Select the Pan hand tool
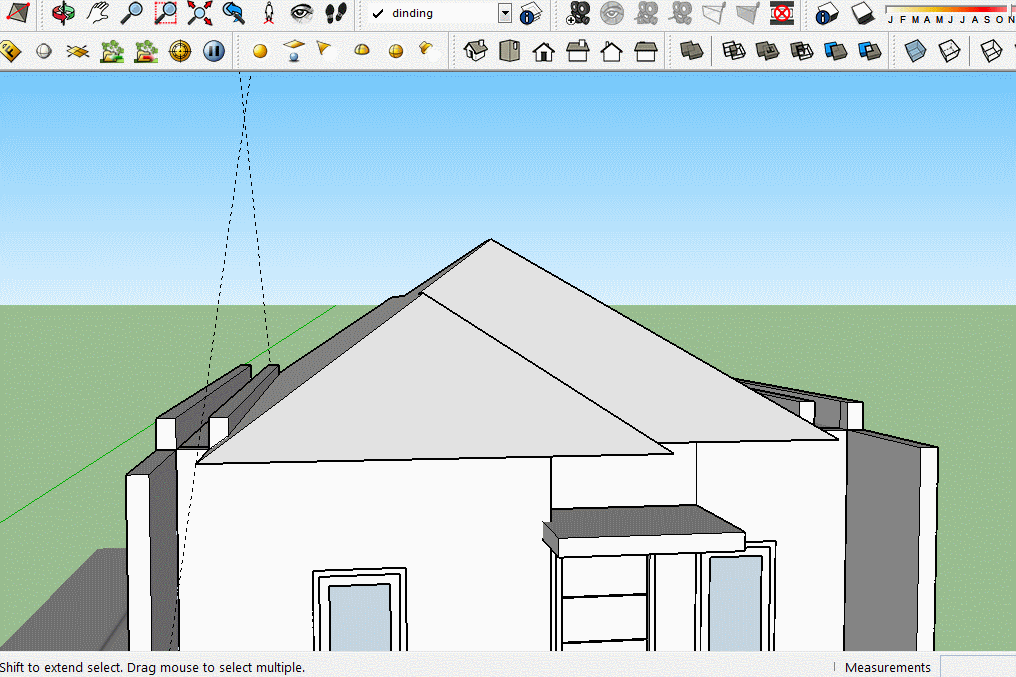The image size is (1016, 677). point(98,13)
